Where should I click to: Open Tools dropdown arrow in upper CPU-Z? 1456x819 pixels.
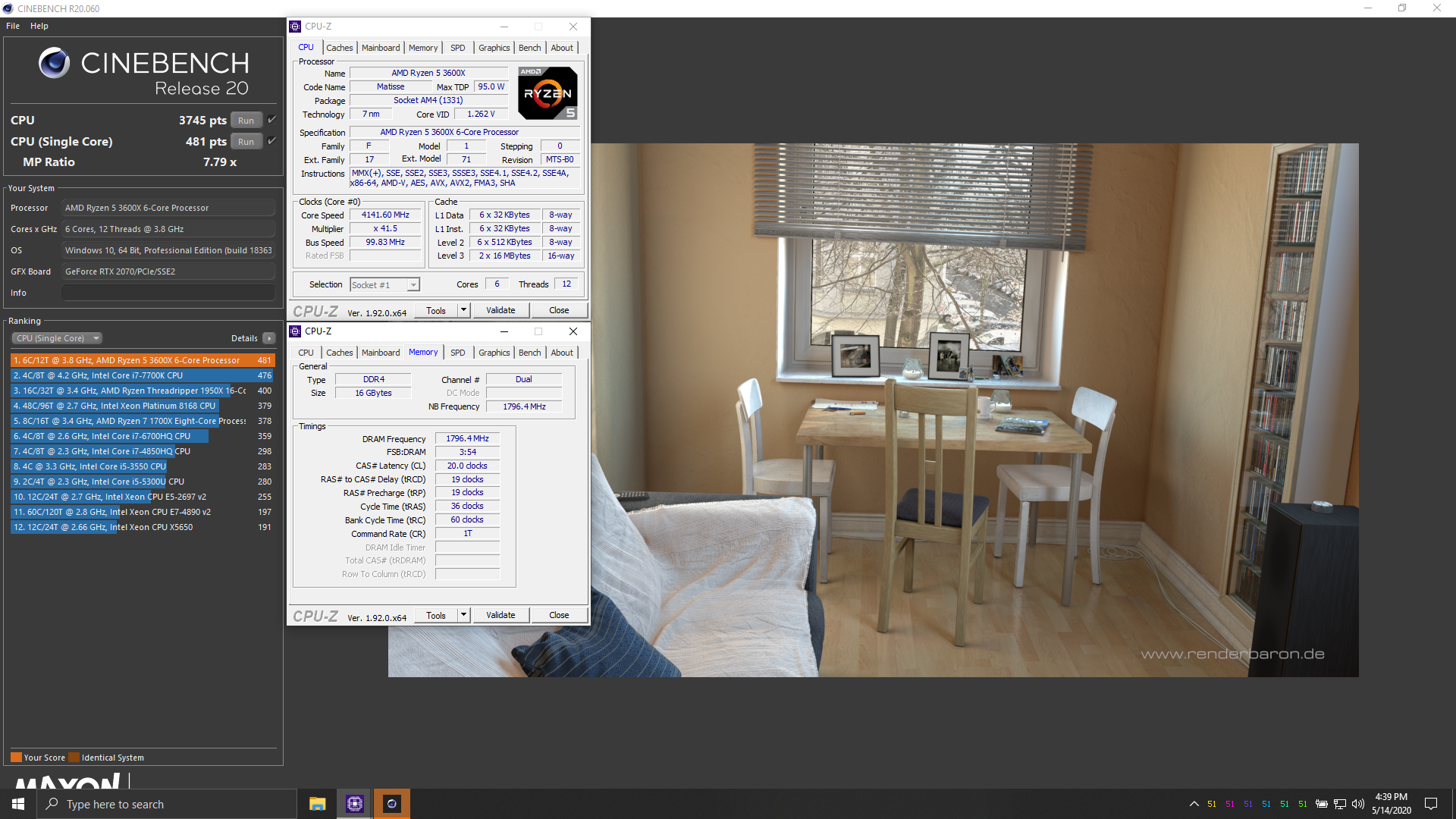pyautogui.click(x=464, y=310)
